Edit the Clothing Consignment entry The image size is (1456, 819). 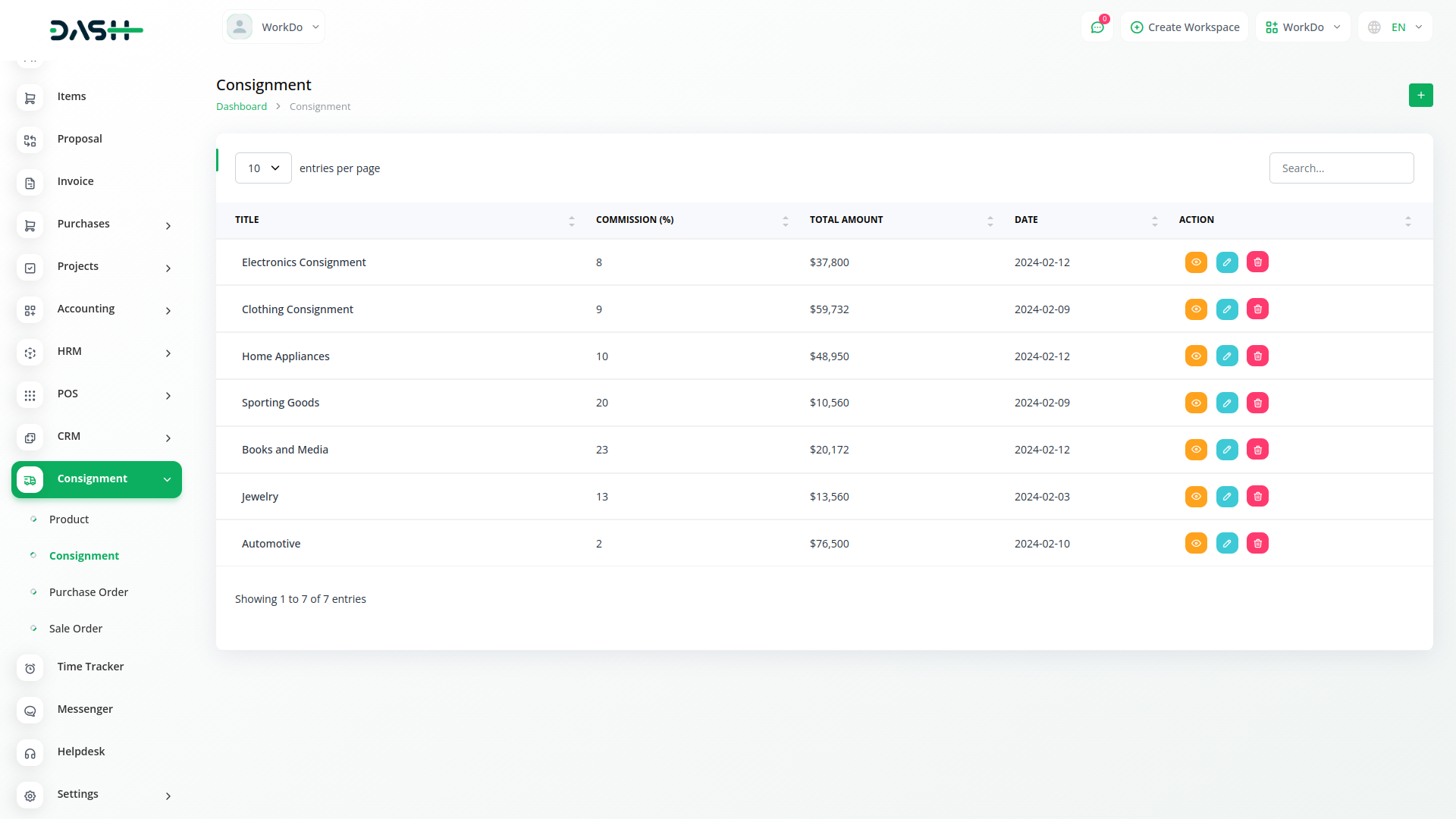click(1227, 309)
